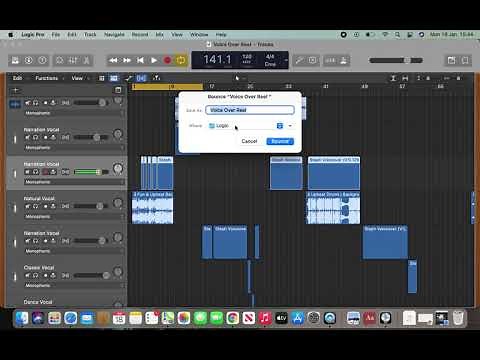This screenshot has height=360, width=480.
Task: Mute the Classic Vocal track
Action: pos(27,275)
